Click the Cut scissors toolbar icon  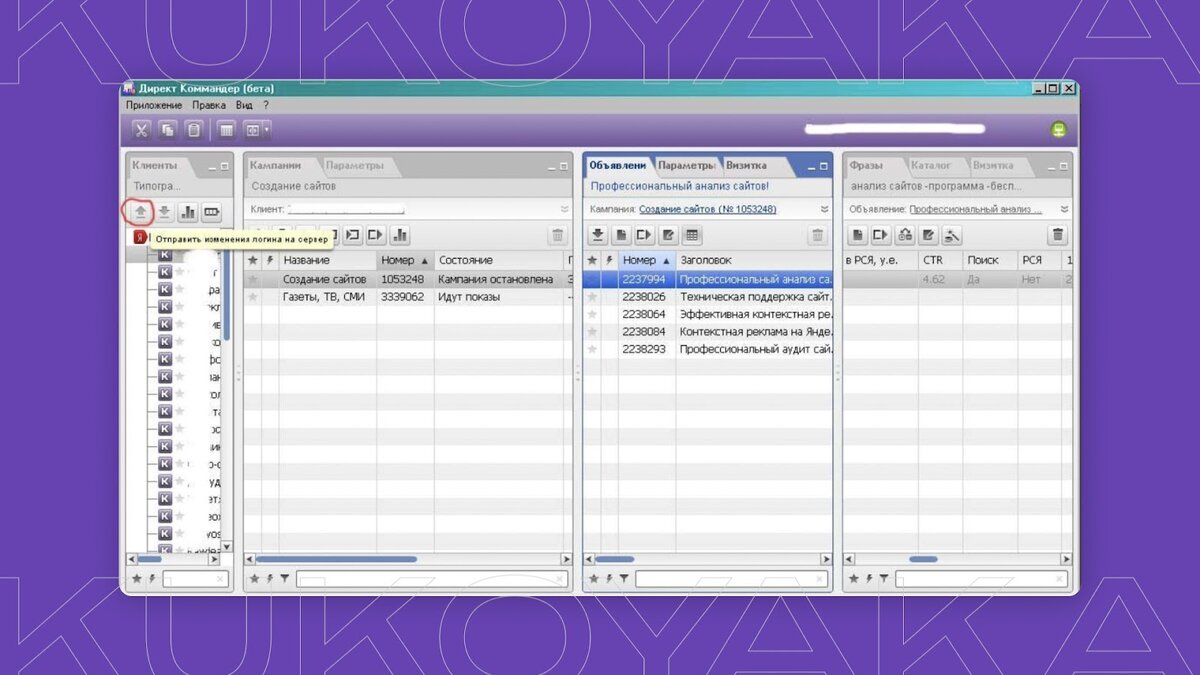141,130
